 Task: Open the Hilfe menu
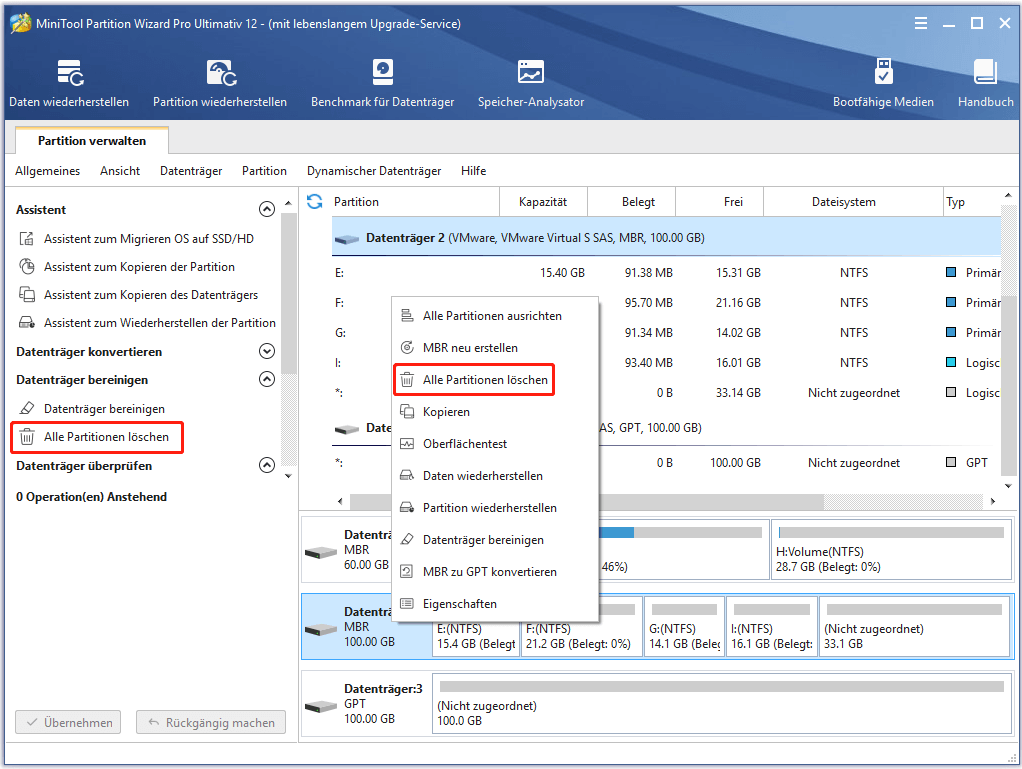click(x=473, y=171)
